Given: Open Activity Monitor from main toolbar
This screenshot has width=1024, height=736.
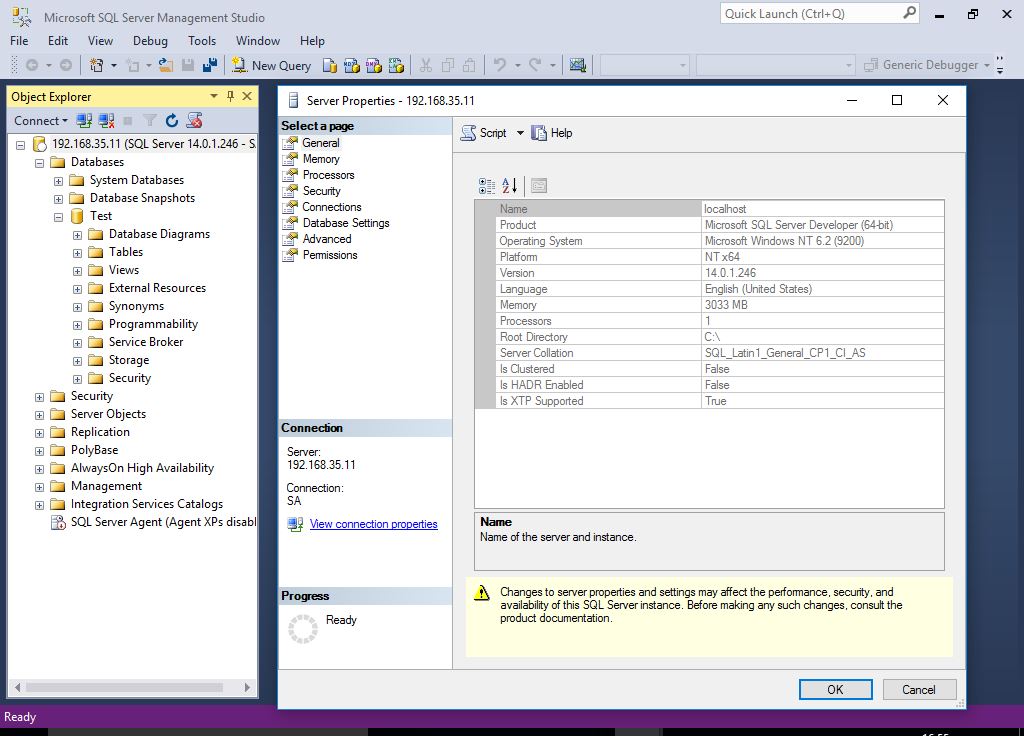Looking at the screenshot, I should point(577,65).
